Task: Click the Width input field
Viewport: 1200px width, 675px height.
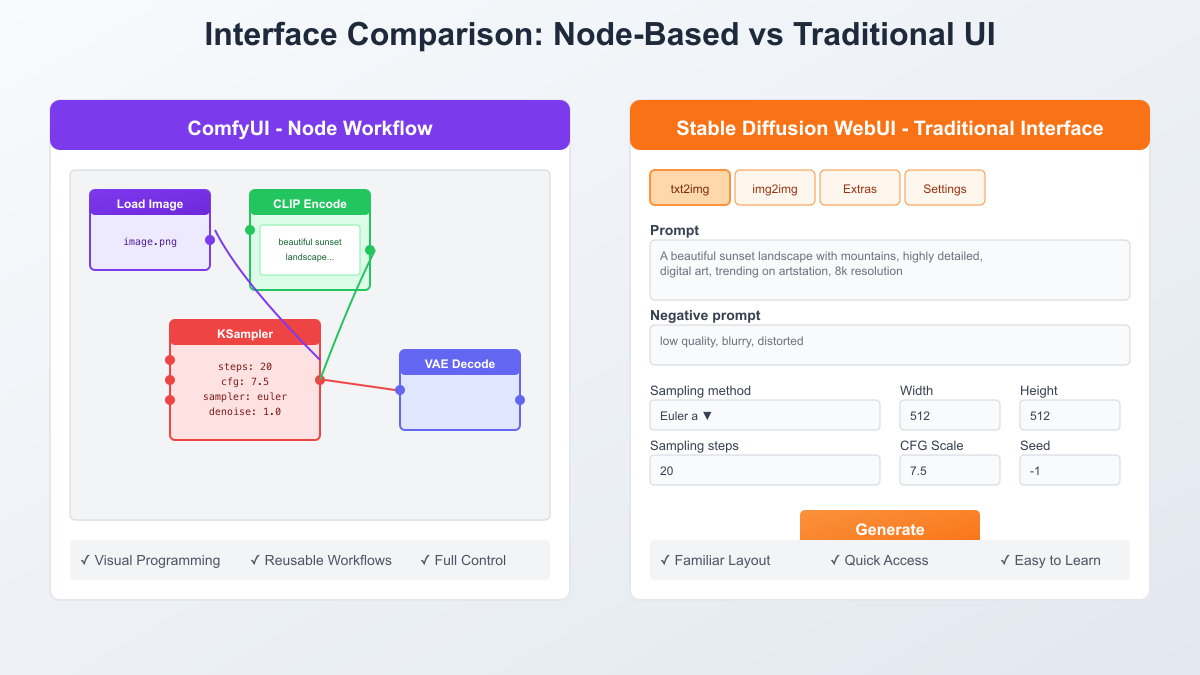Action: pyautogui.click(x=950, y=415)
